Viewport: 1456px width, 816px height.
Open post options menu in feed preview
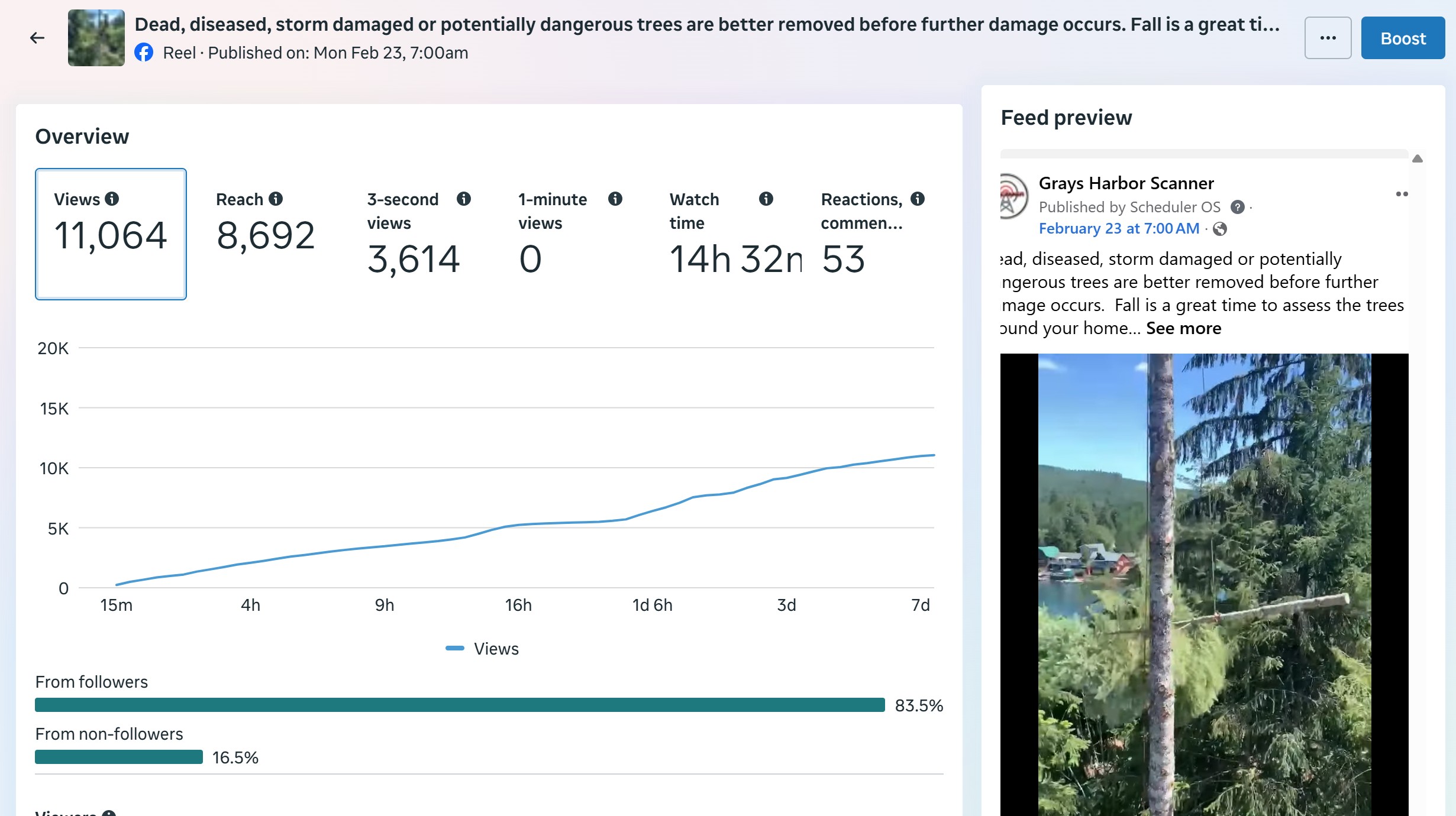coord(1402,194)
